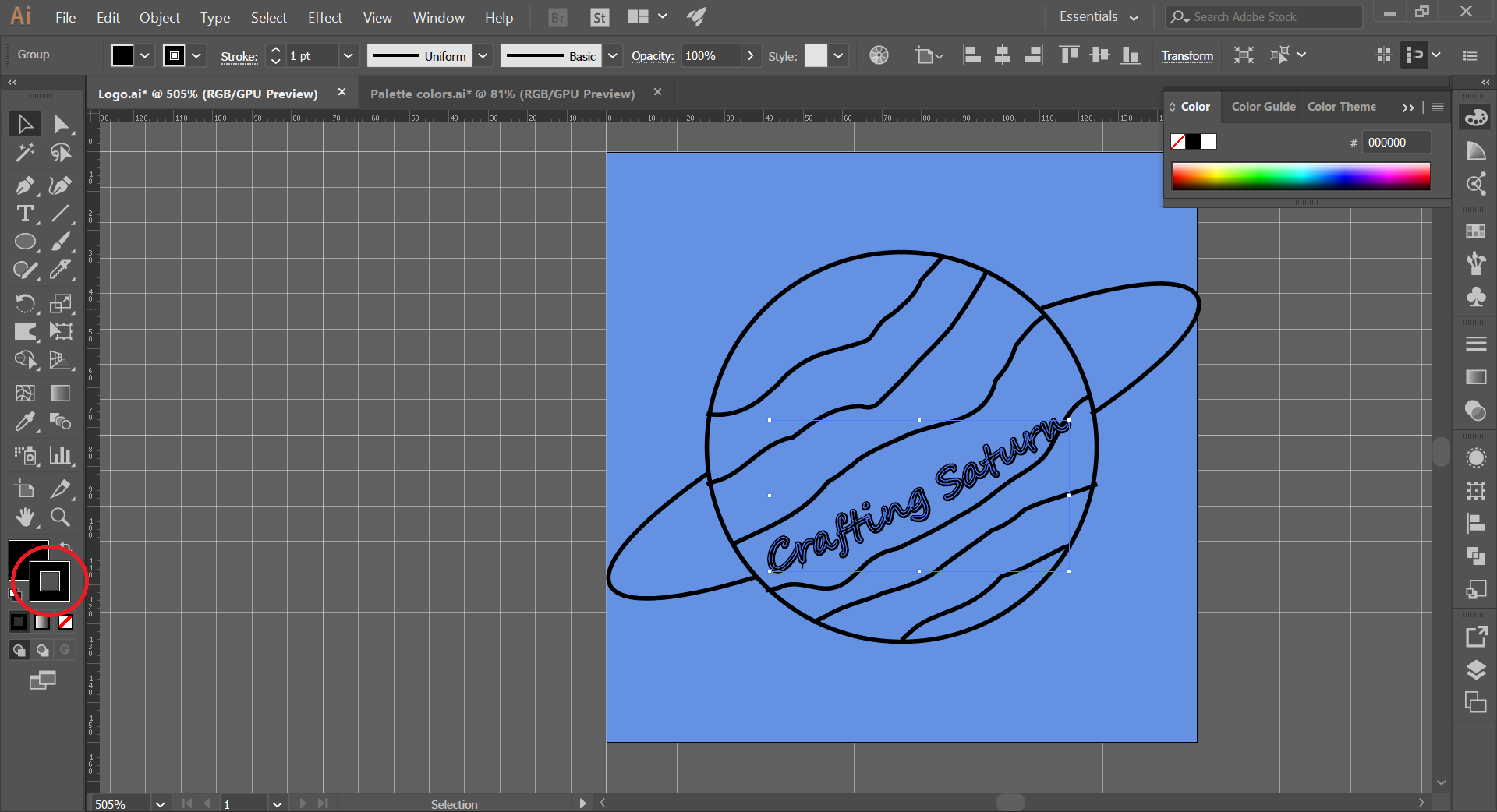This screenshot has width=1497, height=812.
Task: Open the Layers panel icon
Action: [x=1475, y=669]
